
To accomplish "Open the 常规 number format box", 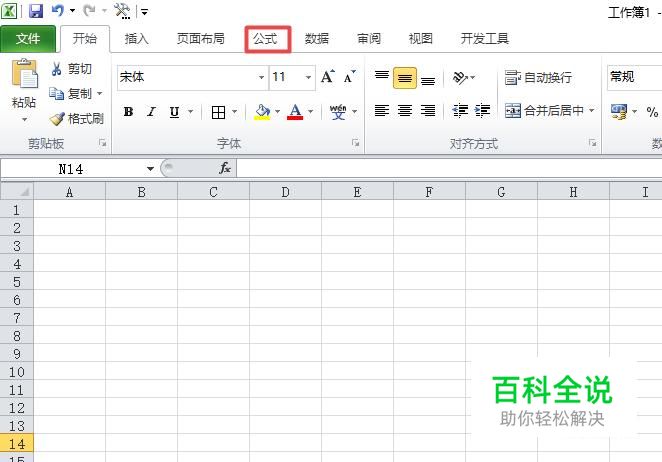I will tap(635, 78).
